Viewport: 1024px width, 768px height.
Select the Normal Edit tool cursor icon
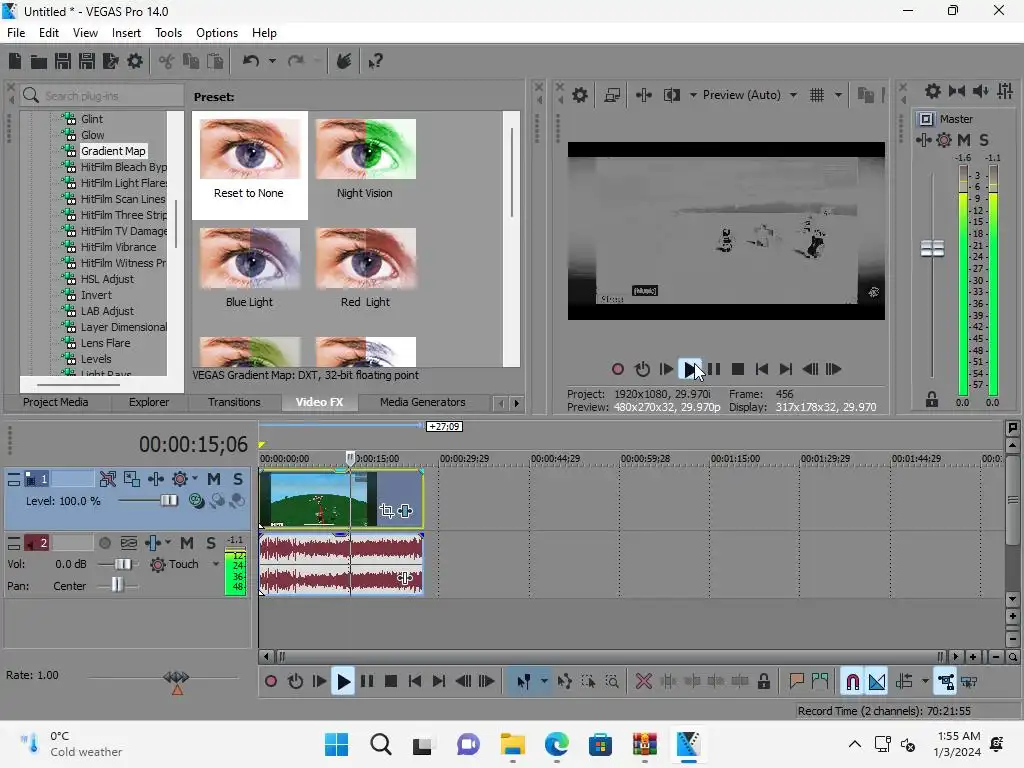pos(523,682)
